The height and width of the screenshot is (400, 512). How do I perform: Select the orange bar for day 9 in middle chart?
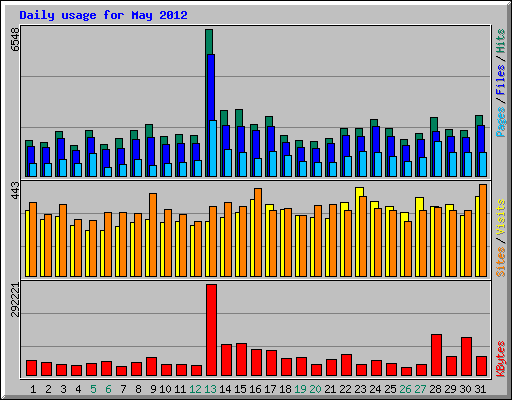click(153, 235)
